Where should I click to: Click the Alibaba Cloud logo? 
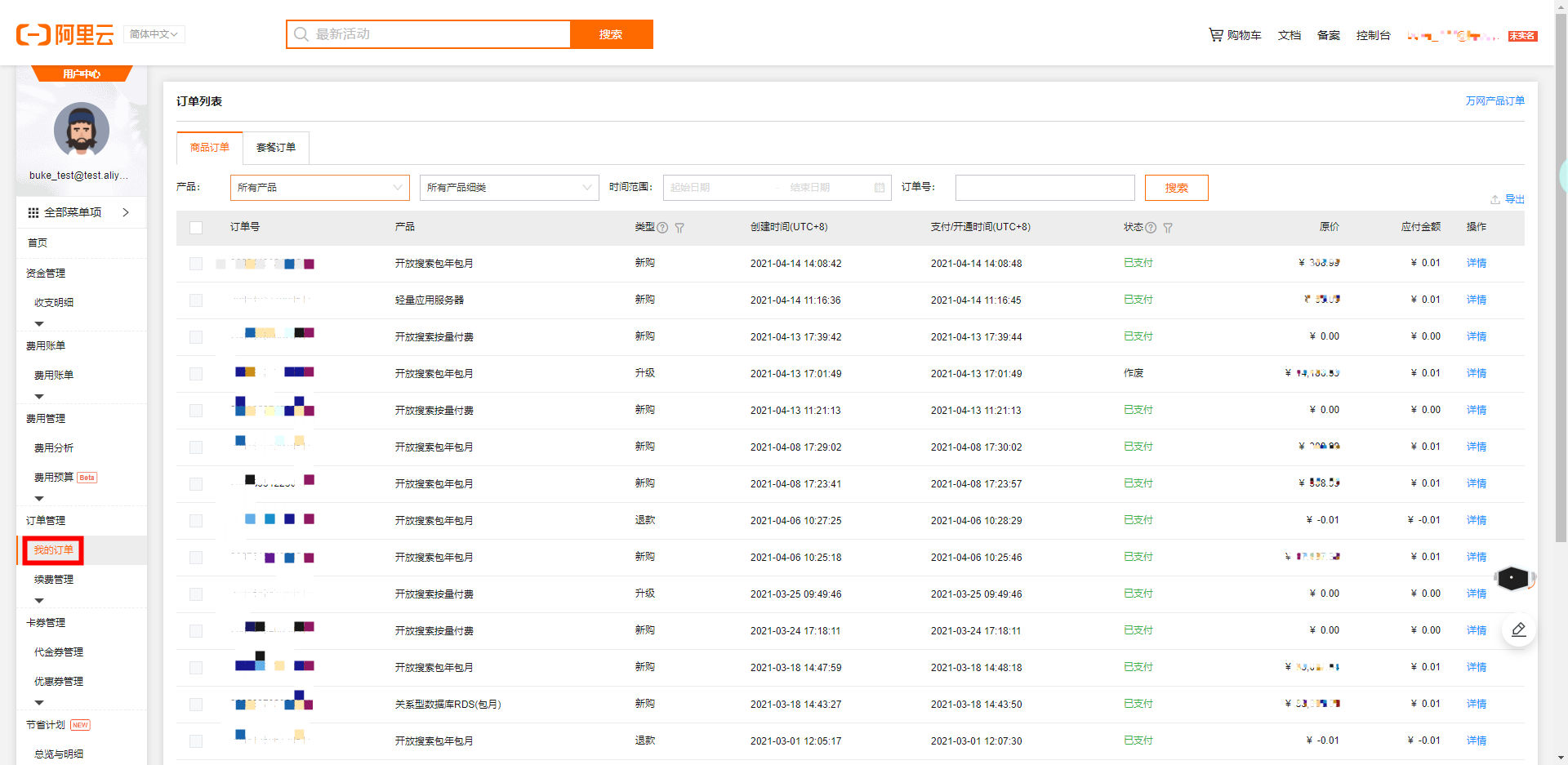65,34
